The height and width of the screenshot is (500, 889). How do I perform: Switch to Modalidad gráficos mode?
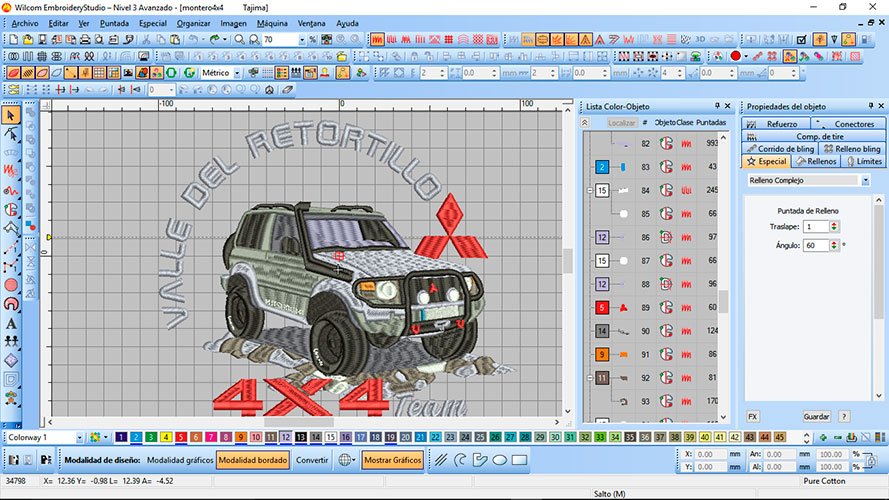[179, 460]
